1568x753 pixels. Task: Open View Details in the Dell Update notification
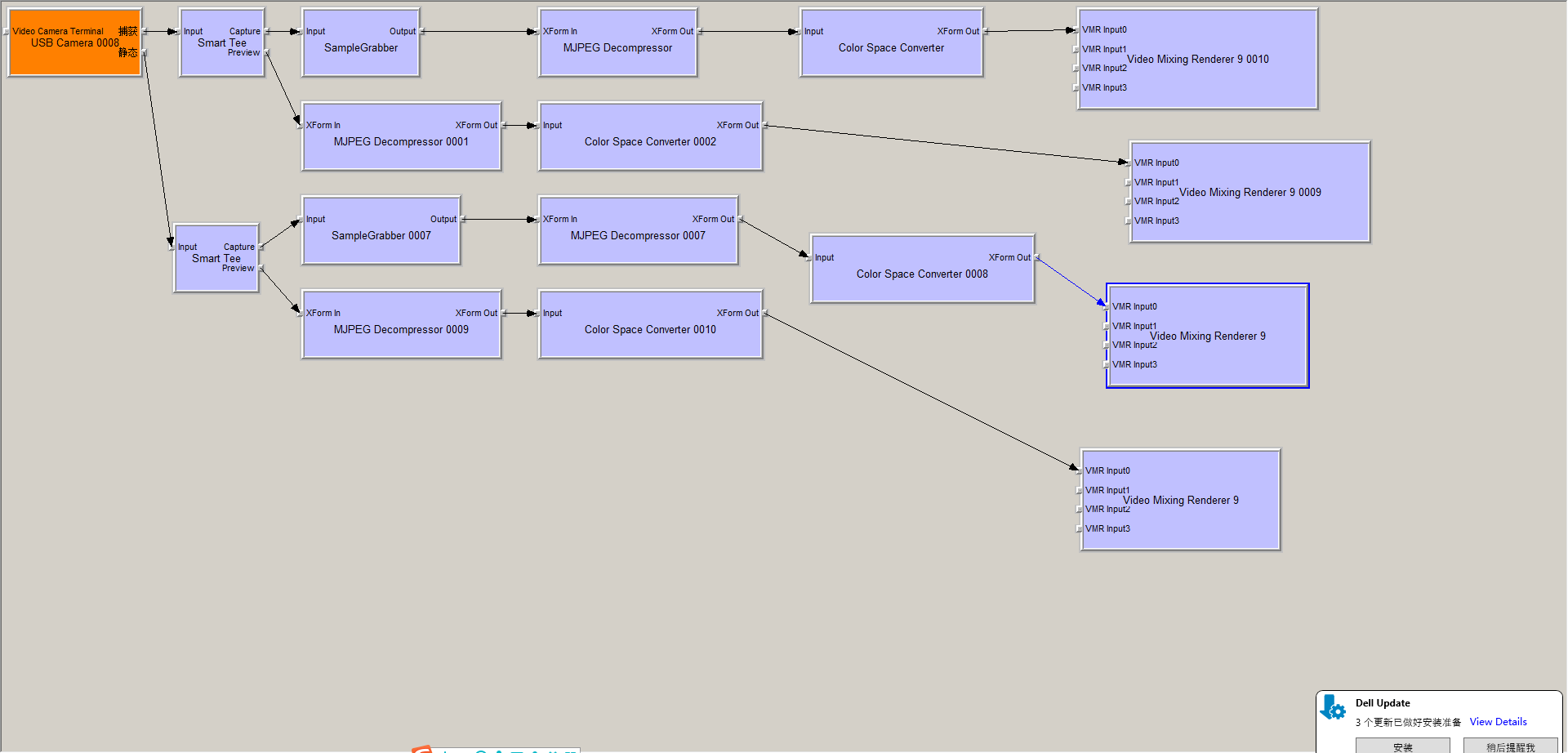1498,721
